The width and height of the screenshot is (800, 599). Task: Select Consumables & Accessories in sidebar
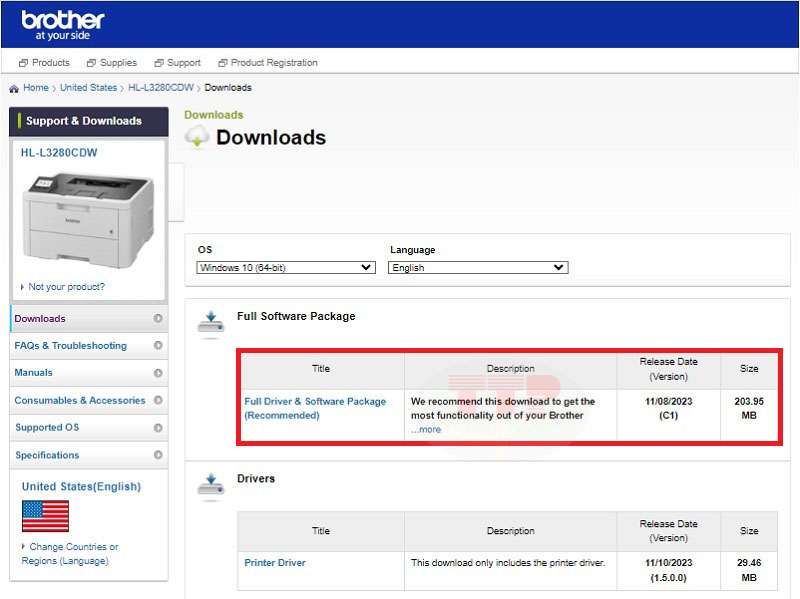coord(80,400)
